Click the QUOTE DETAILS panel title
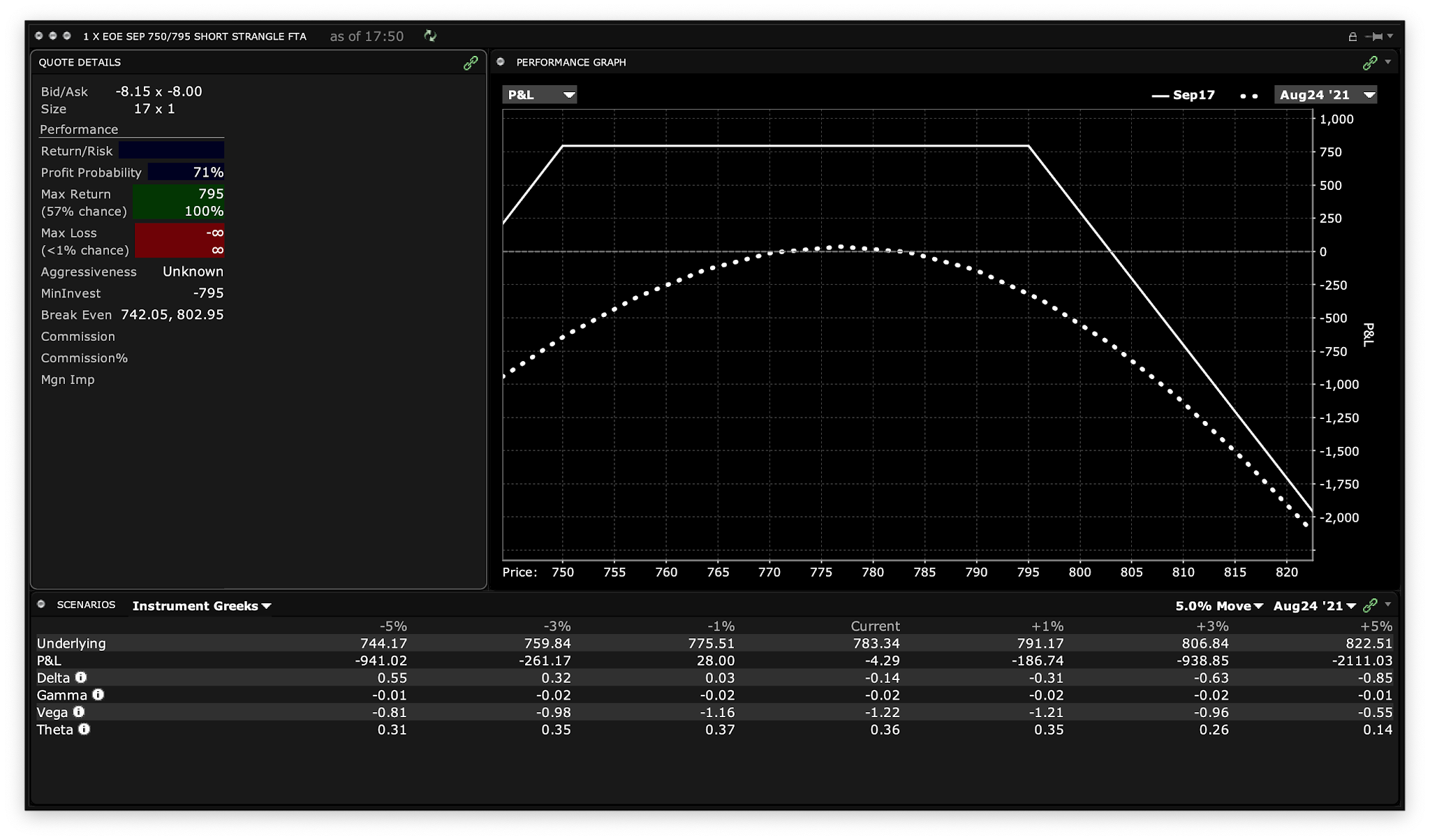Screen dimensions: 1430x840 pyautogui.click(x=80, y=62)
